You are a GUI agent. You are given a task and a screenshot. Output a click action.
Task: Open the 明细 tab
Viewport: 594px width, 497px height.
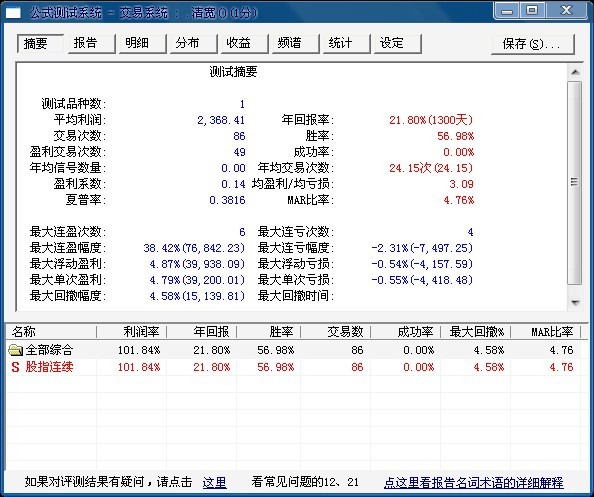click(x=142, y=44)
